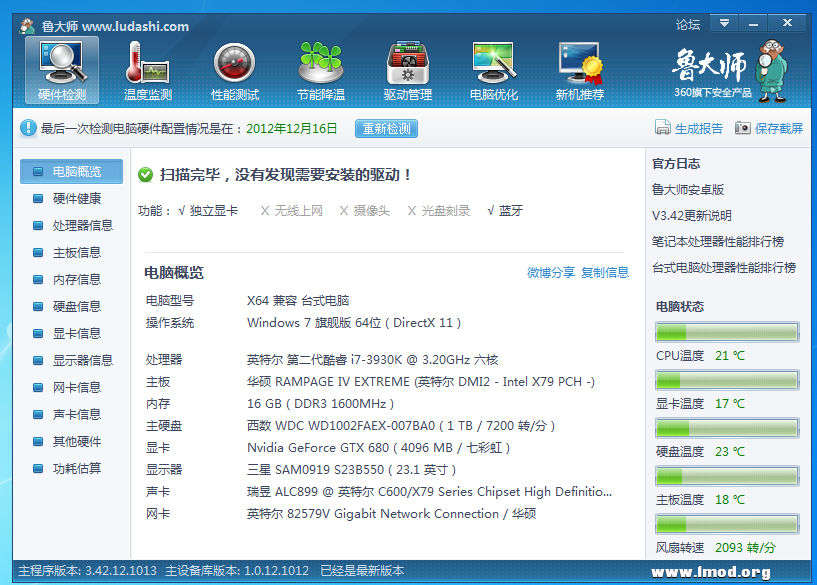Click the 微博分享 share option
The width and height of the screenshot is (817, 585).
549,271
